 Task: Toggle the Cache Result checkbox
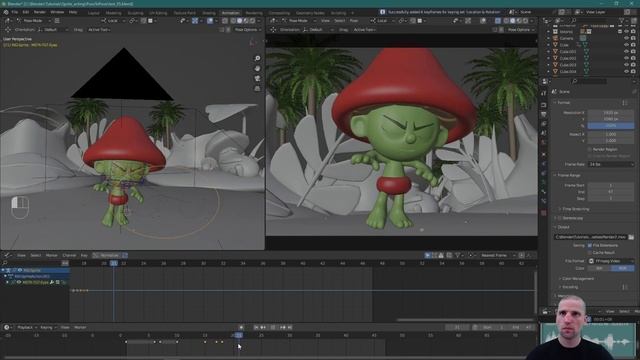(x=589, y=253)
